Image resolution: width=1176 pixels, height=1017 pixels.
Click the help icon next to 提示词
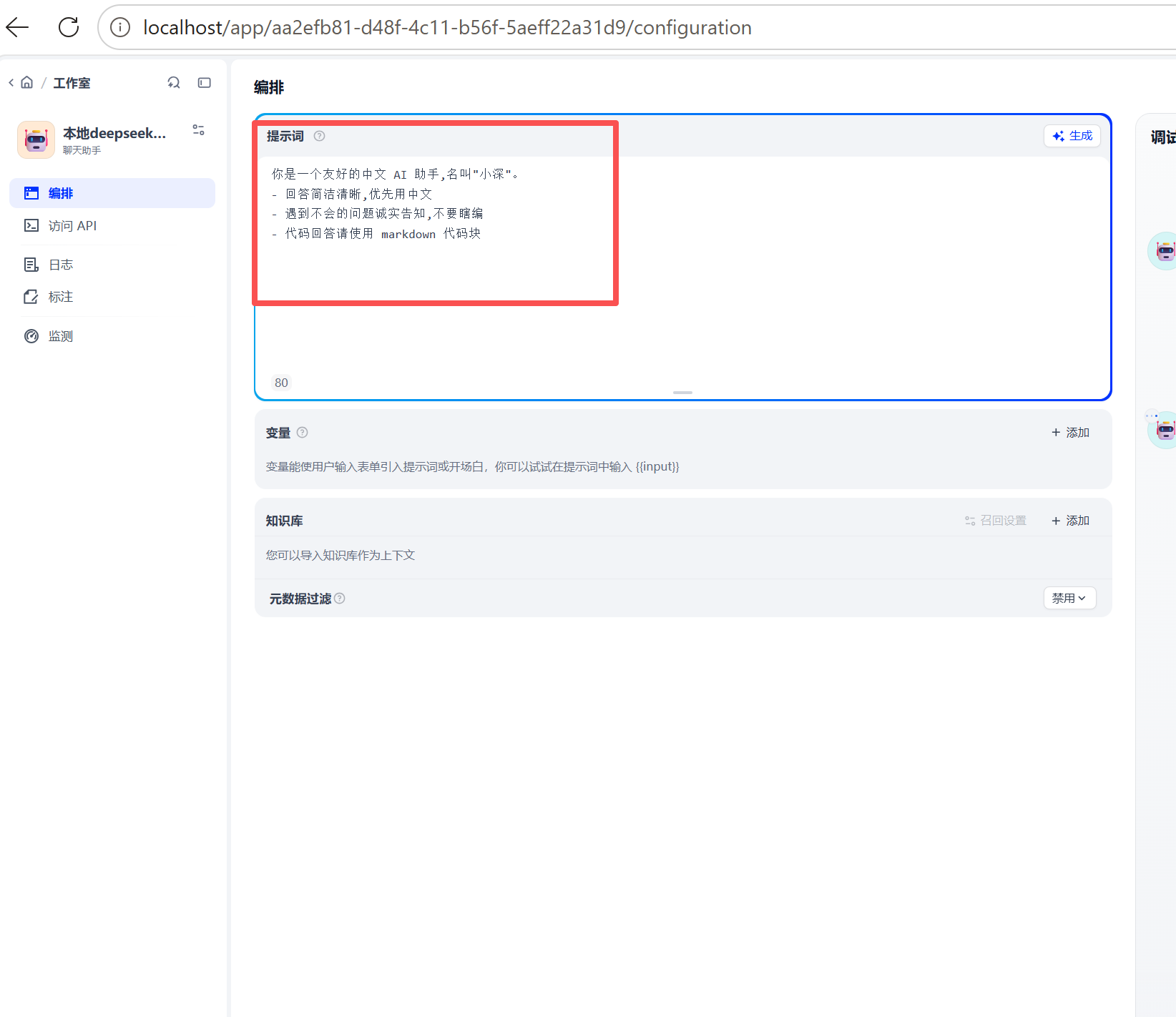[x=320, y=136]
